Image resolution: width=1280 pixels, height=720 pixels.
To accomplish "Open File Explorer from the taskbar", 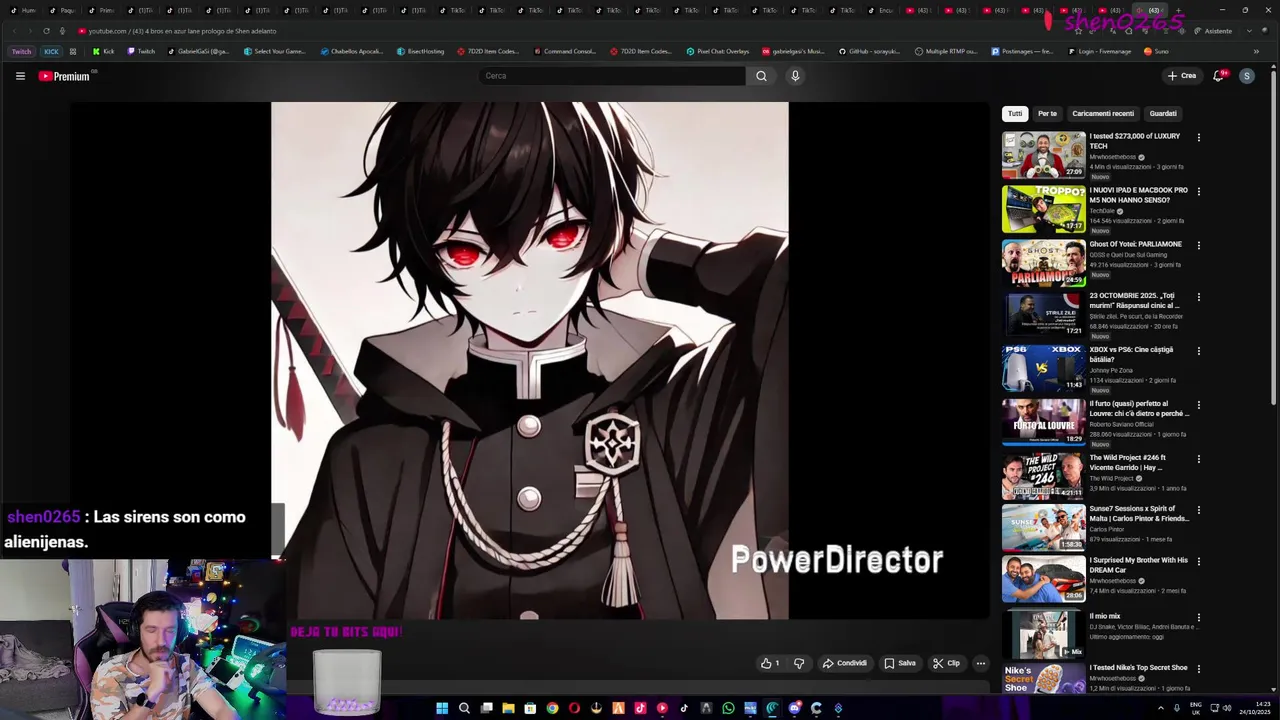I will pyautogui.click(x=508, y=708).
